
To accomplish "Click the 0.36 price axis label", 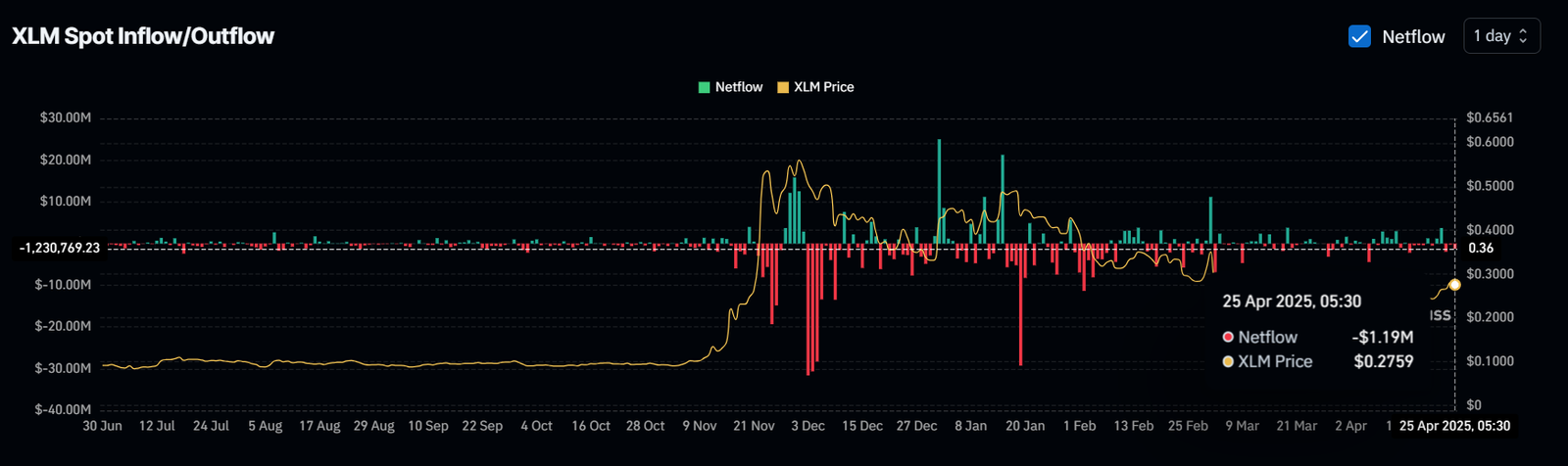I will pos(1481,248).
